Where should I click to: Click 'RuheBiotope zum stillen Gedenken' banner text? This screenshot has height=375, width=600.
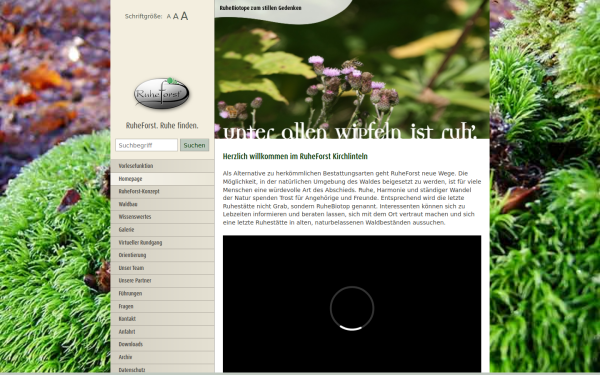(260, 8)
